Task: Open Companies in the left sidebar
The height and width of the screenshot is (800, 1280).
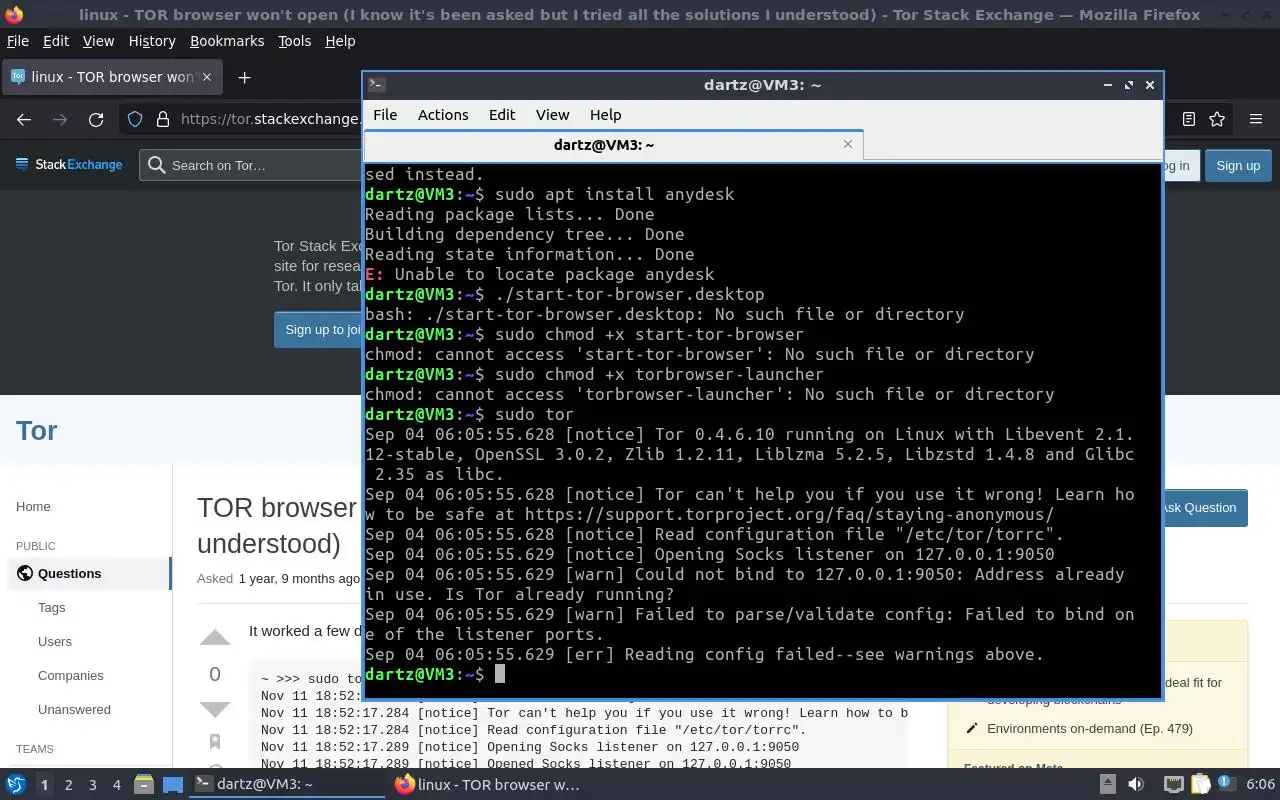Action: 71,675
